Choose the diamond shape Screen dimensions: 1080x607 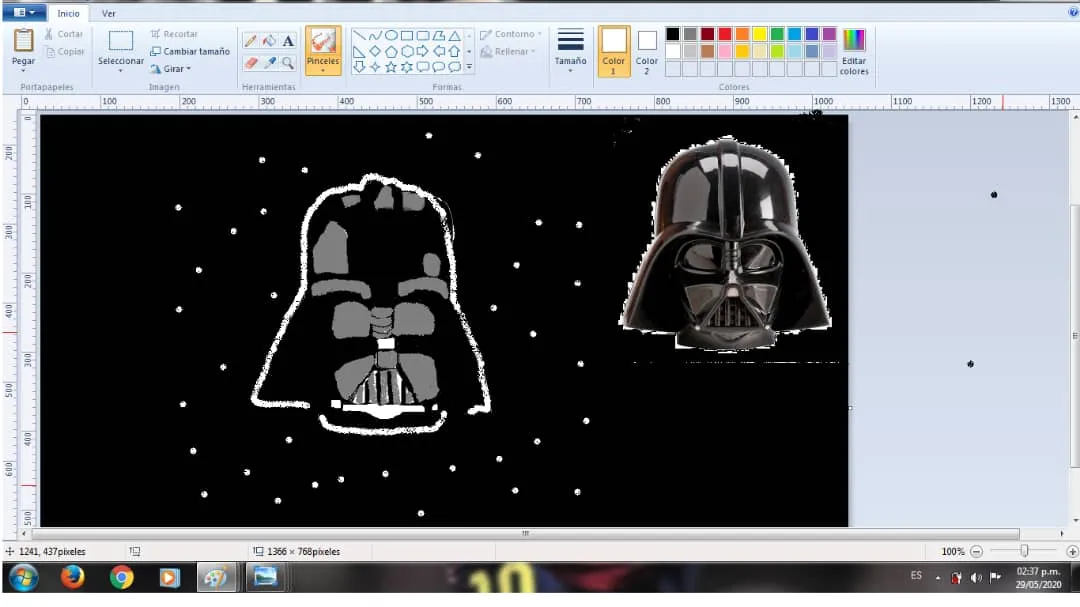[375, 51]
